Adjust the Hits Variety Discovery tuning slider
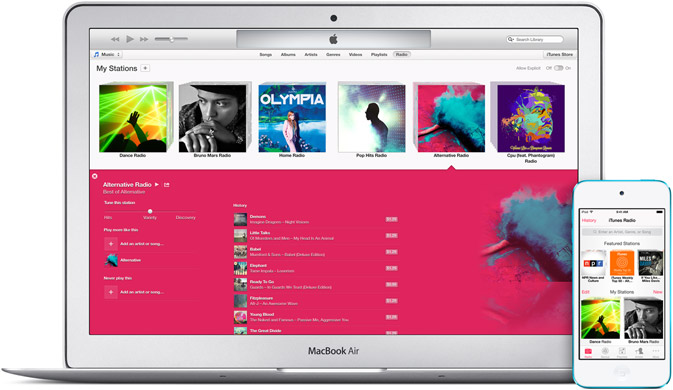Screen dimensions: 673x390 pyautogui.click(x=150, y=212)
